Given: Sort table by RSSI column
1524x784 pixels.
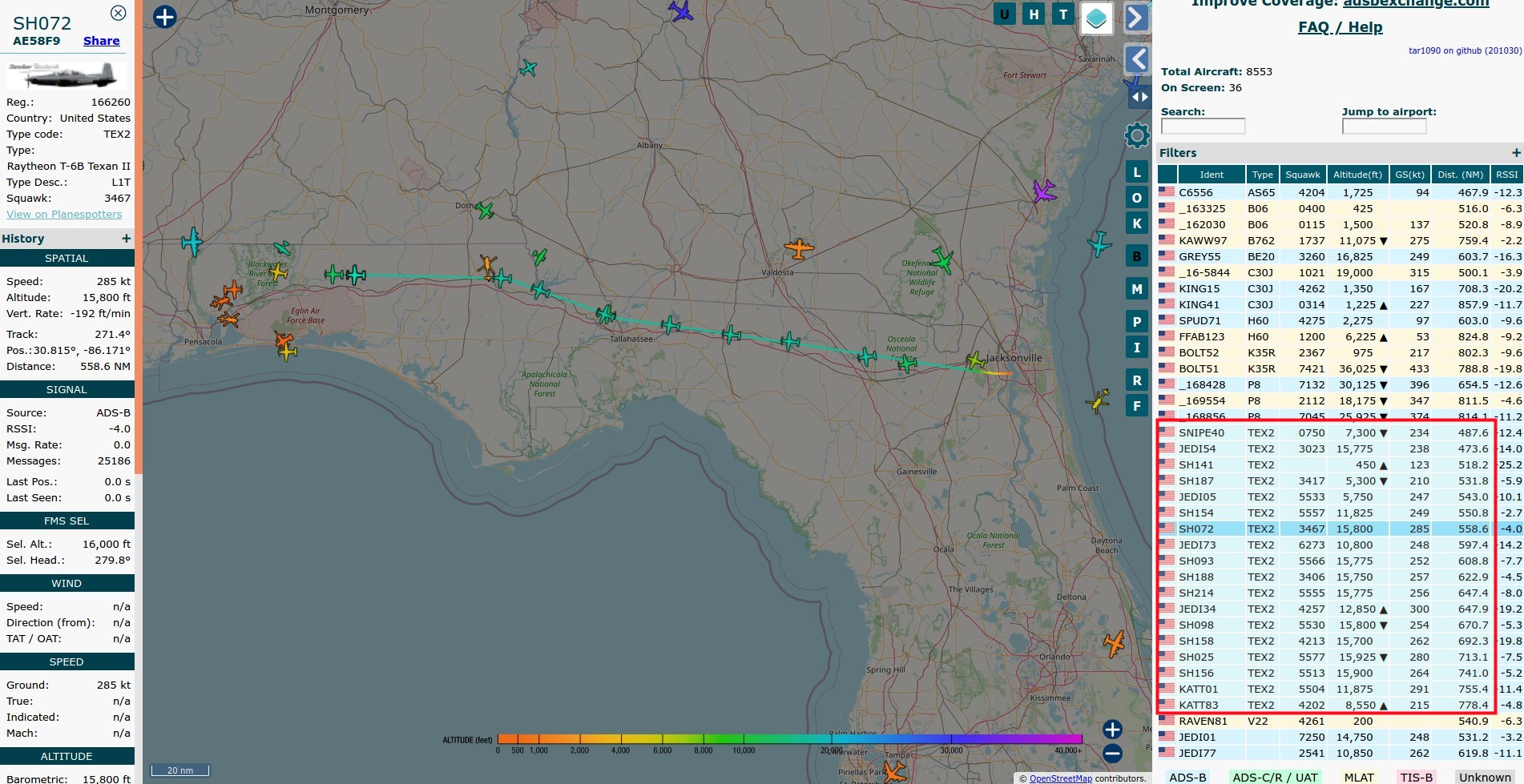Looking at the screenshot, I should pyautogui.click(x=1507, y=175).
